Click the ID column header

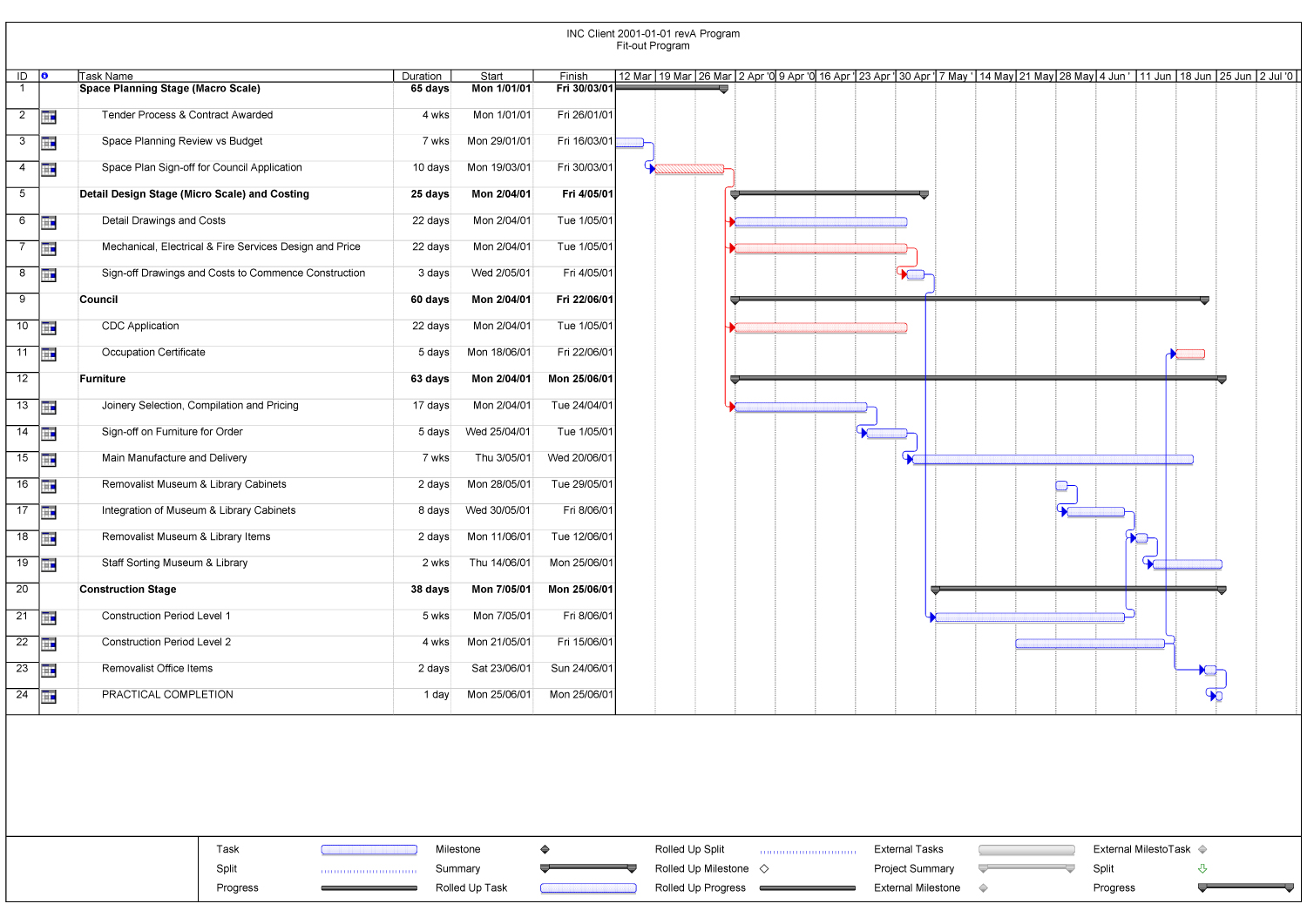coord(23,76)
